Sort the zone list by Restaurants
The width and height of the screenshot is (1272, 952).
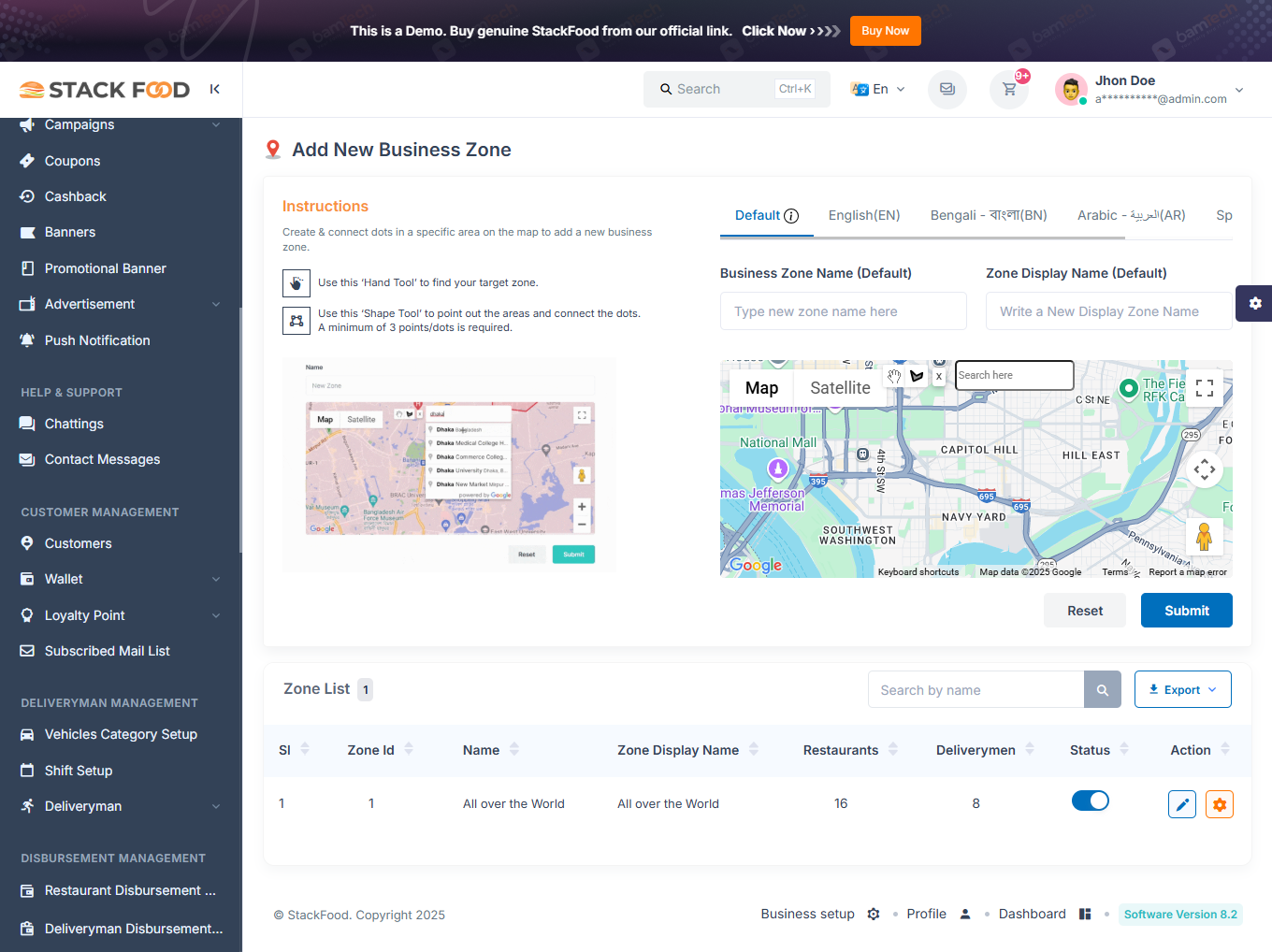tap(893, 749)
